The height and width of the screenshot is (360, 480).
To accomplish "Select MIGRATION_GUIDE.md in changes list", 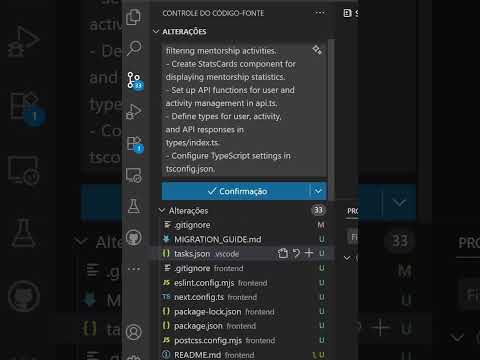I will [217, 239].
